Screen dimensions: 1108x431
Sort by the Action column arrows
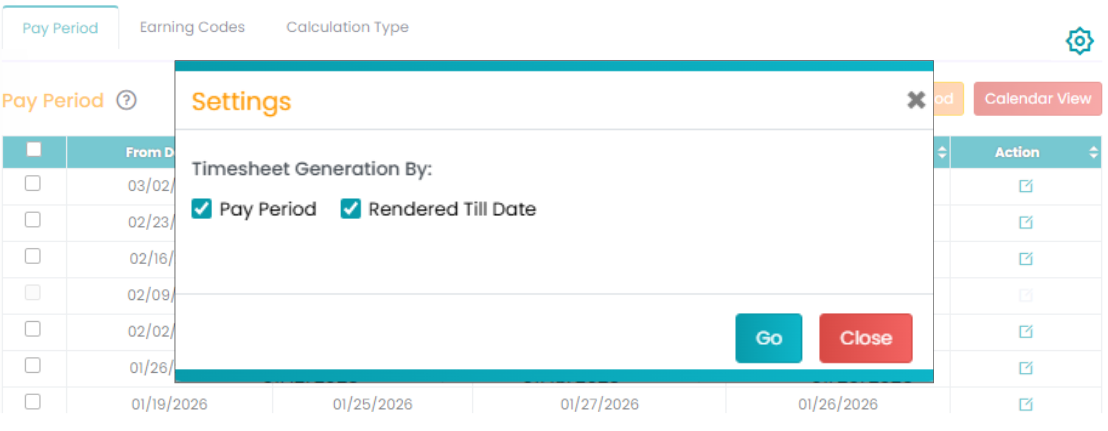1093,152
